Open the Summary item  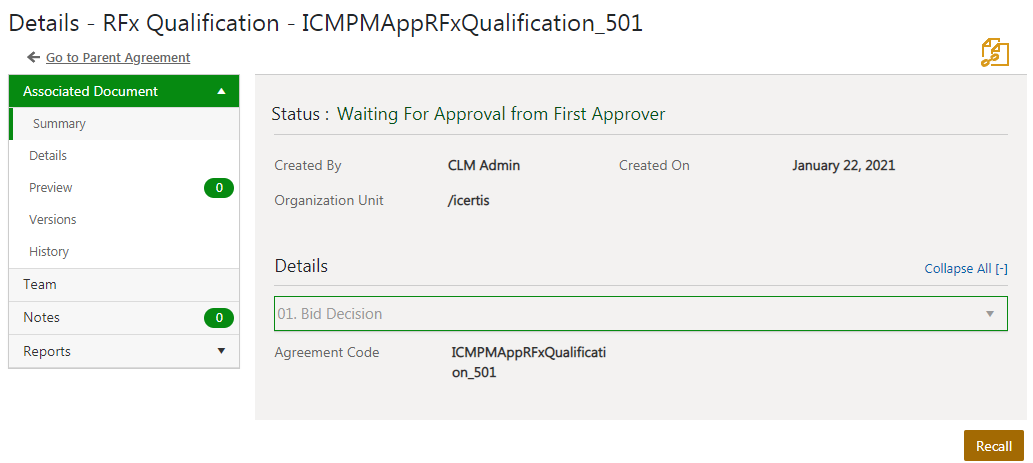(x=59, y=124)
